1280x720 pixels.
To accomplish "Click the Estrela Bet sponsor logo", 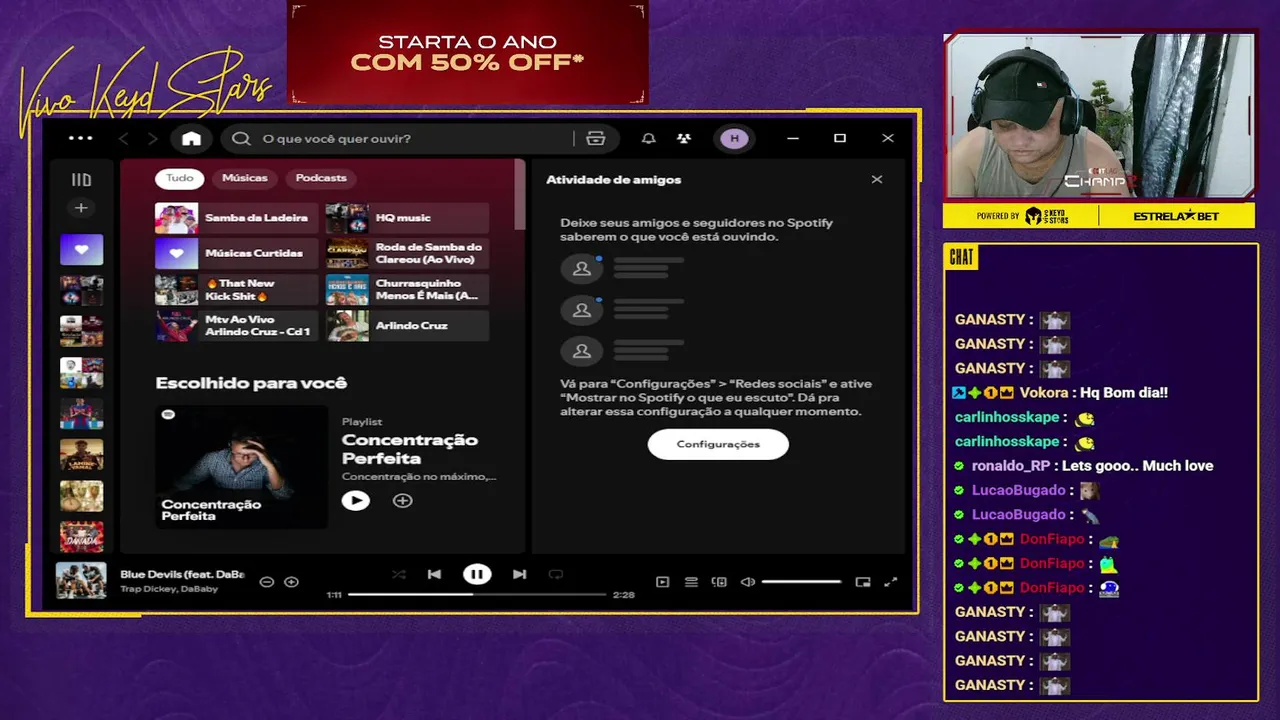I will 1176,216.
